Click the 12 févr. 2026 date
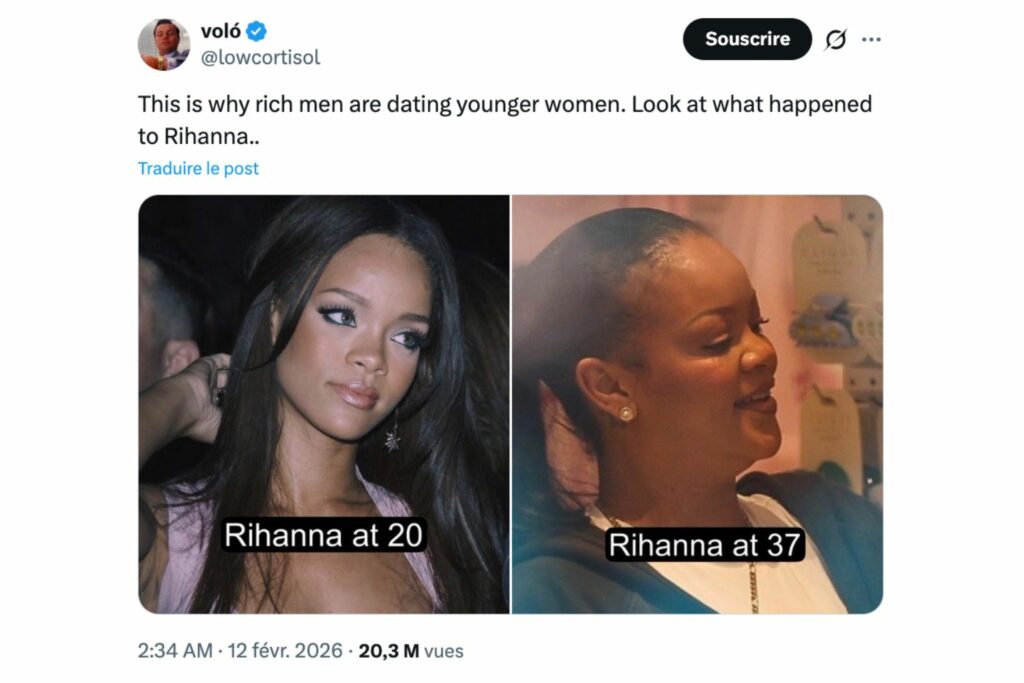The image size is (1024, 683). 285,651
